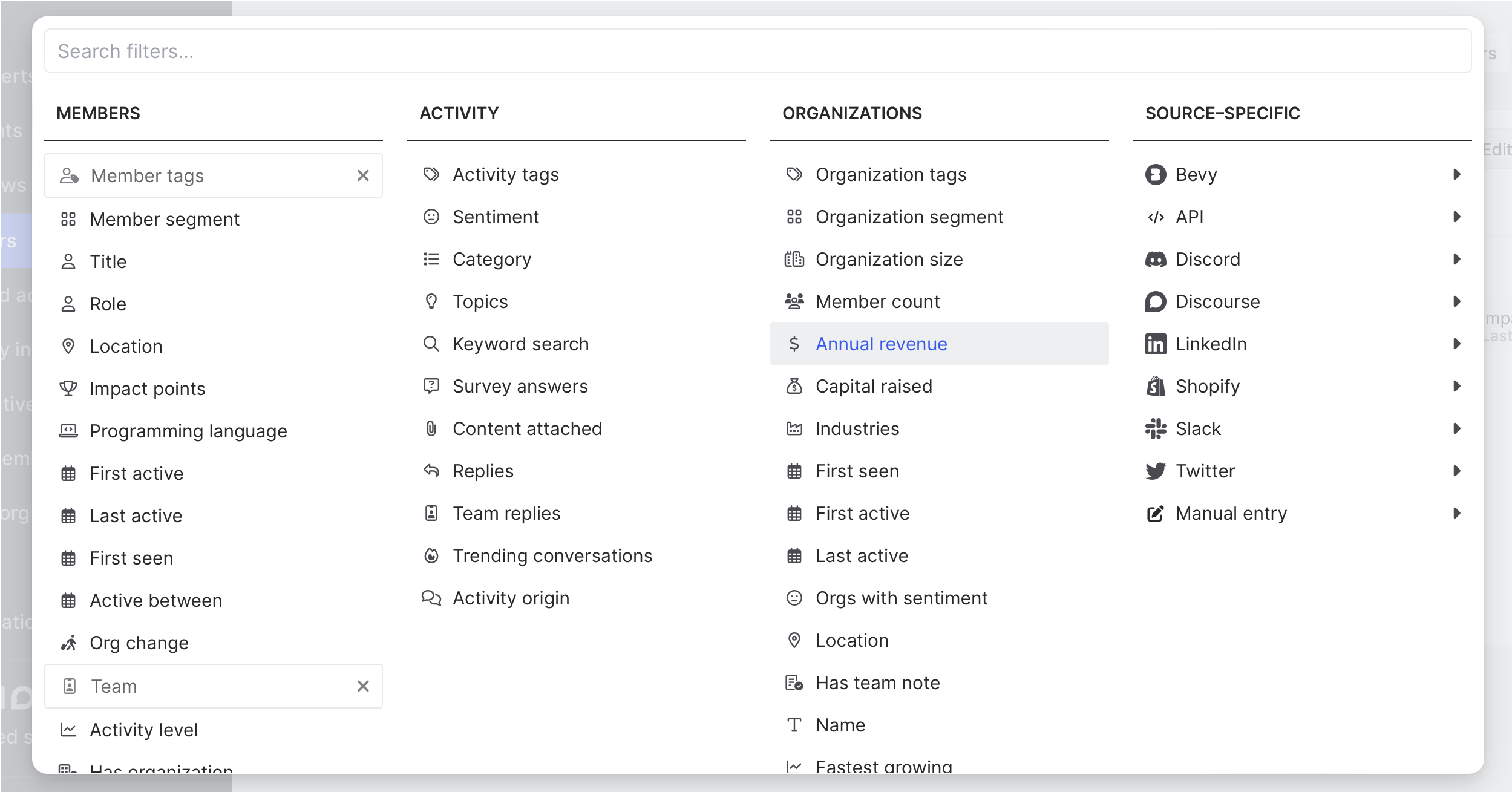Select the Programming language filter
The image size is (1512, 792).
click(x=188, y=431)
